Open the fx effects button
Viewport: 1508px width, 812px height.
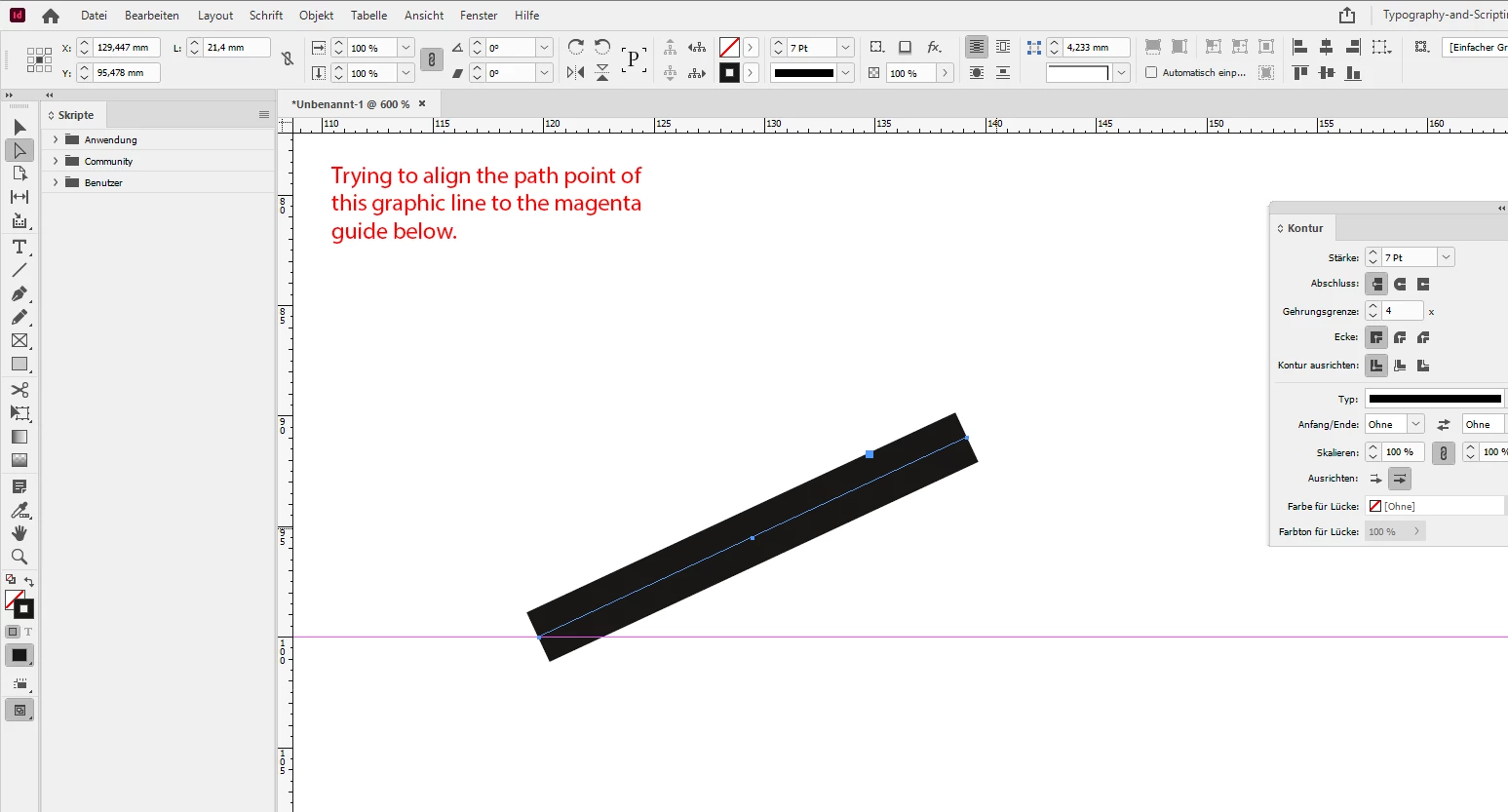tap(934, 47)
